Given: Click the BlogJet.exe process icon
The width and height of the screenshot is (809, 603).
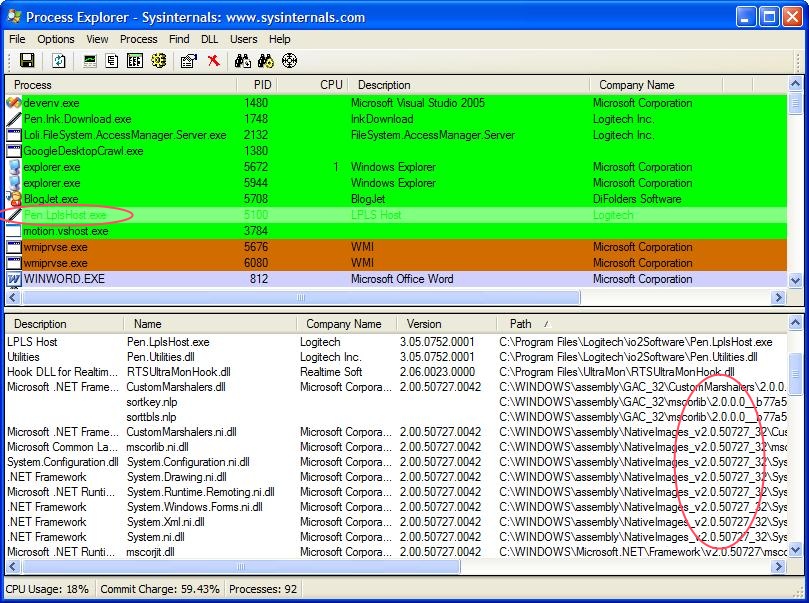Looking at the screenshot, I should coord(14,199).
